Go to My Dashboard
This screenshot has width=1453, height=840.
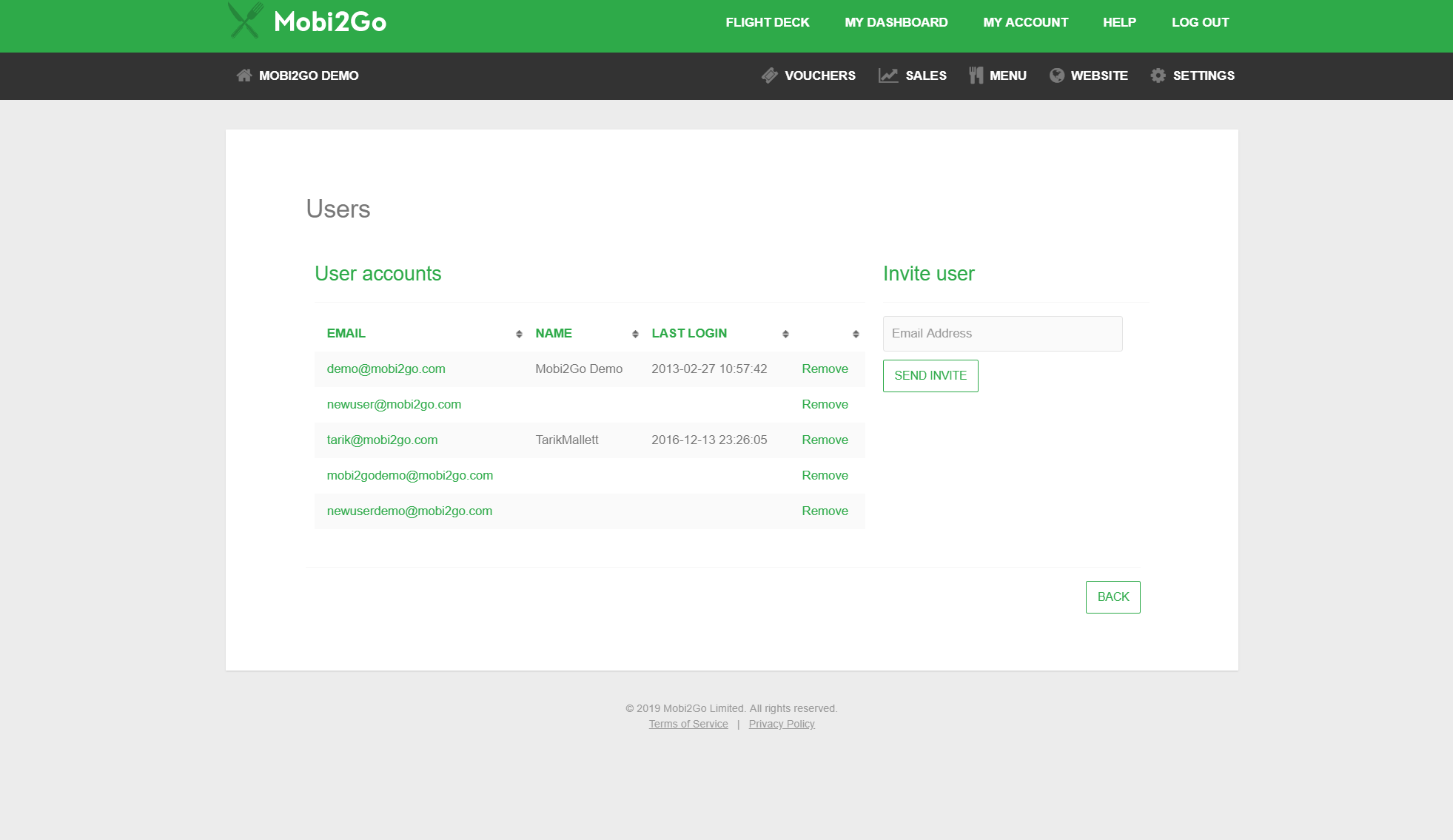click(896, 22)
